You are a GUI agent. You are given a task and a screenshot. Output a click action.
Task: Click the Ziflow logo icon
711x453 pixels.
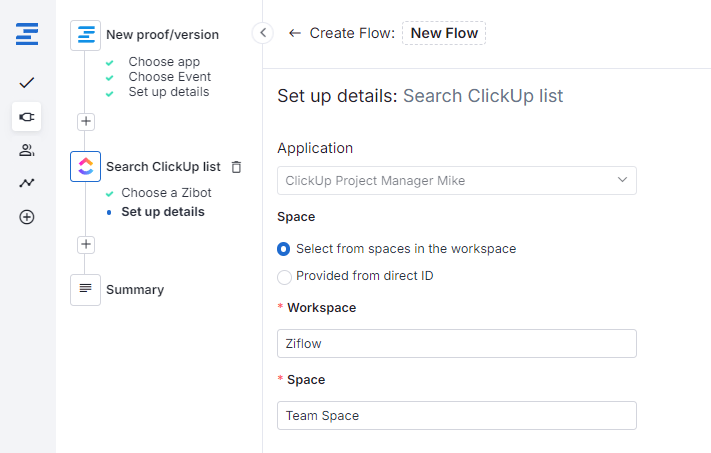[x=27, y=35]
